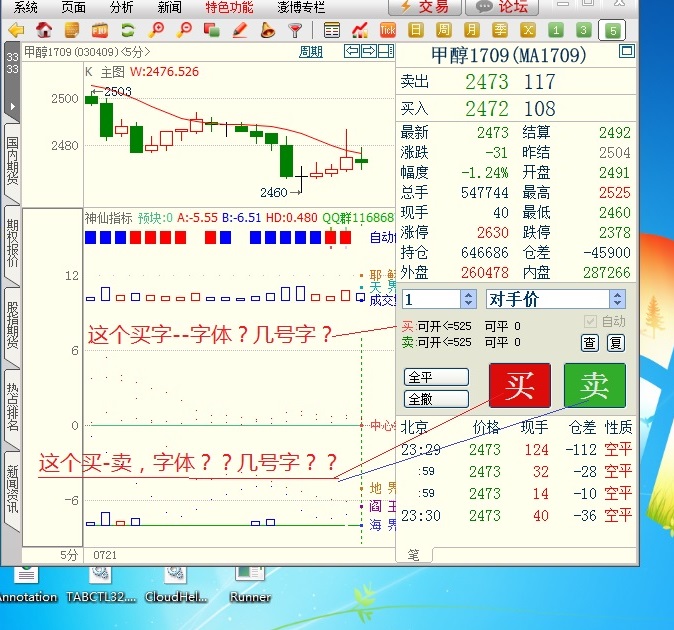Click the order quantity spinner arrows

tap(468, 299)
